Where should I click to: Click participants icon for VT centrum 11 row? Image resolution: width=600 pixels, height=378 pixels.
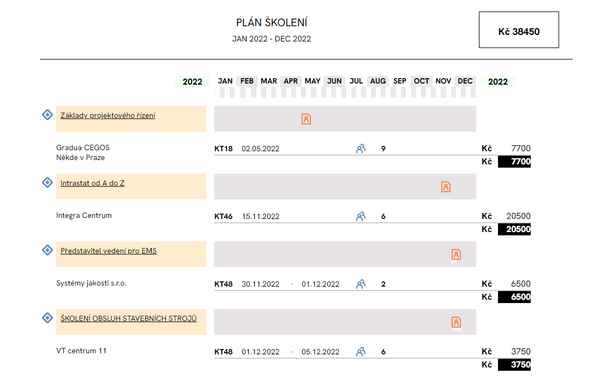[x=360, y=352]
